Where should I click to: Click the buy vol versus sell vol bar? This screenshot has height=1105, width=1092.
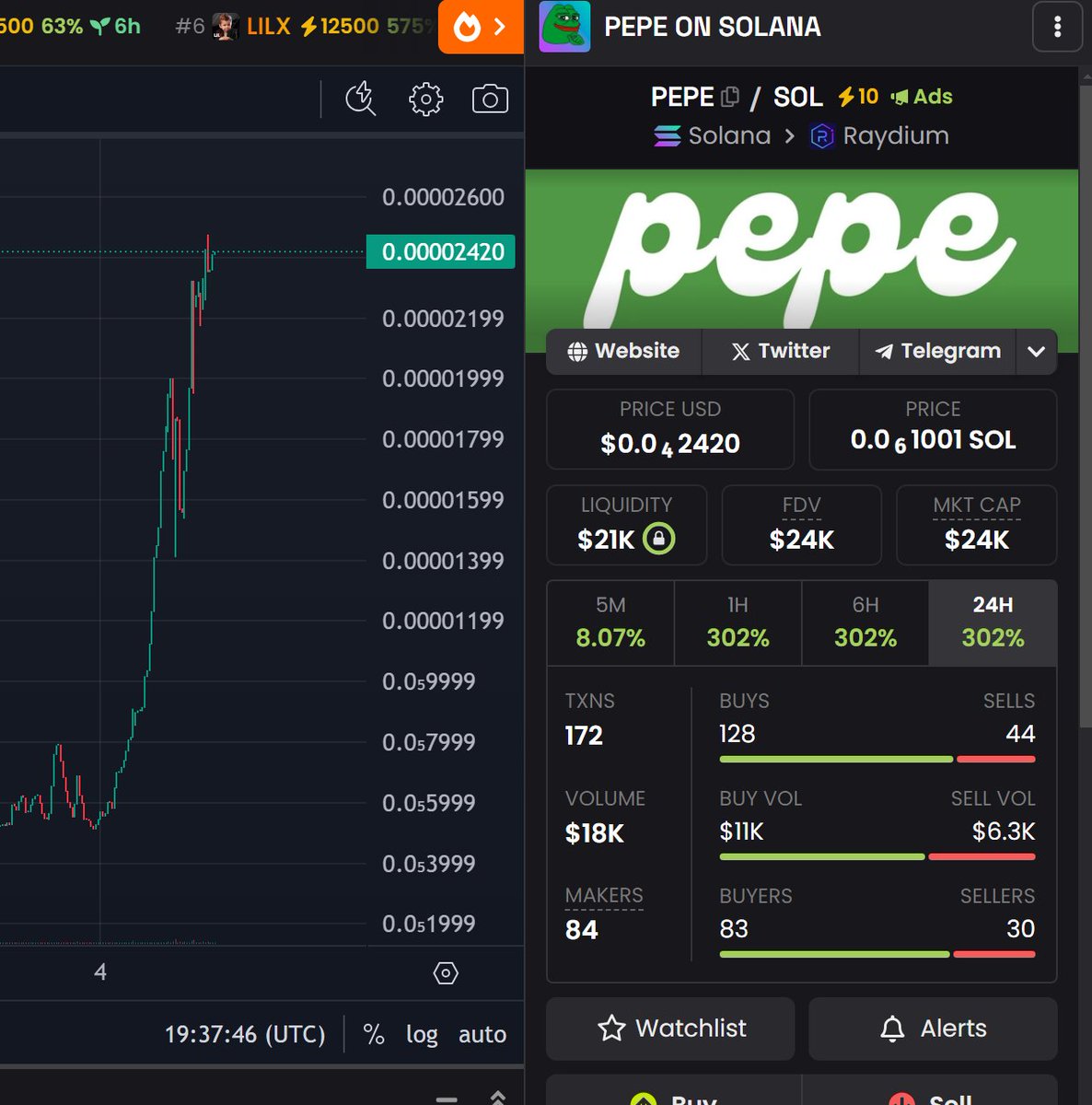pyautogui.click(x=877, y=857)
